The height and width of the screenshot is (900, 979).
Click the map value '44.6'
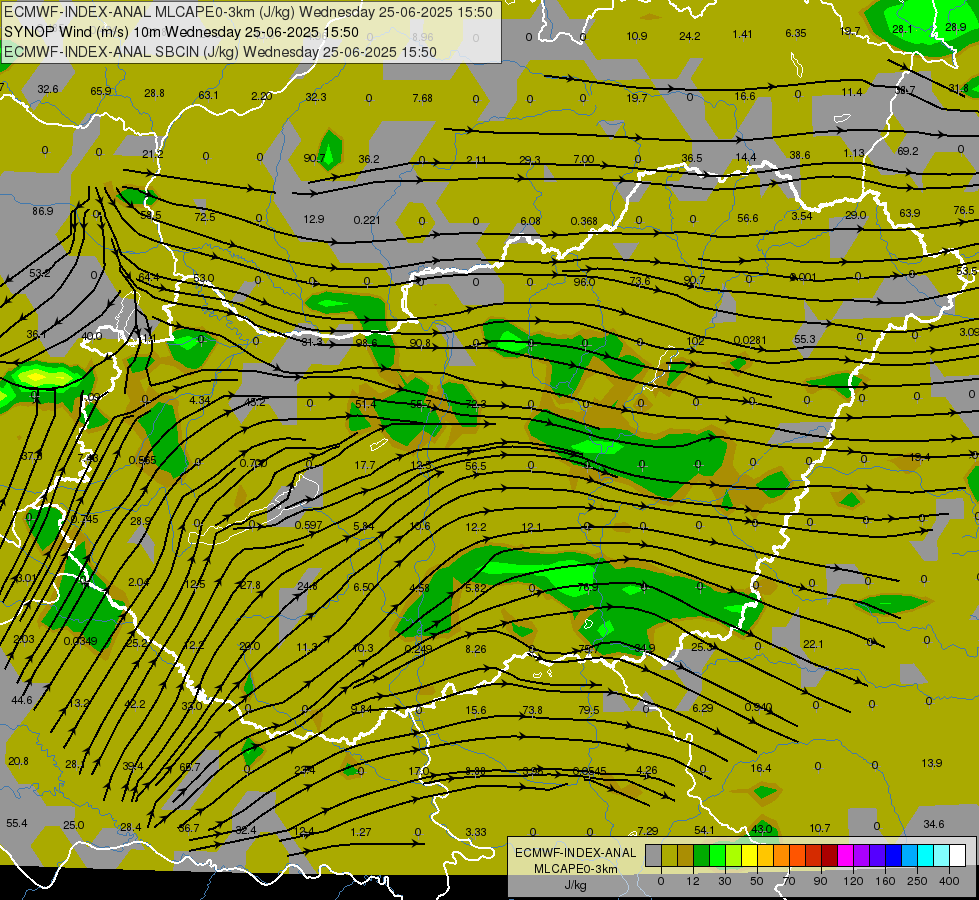(x=21, y=700)
